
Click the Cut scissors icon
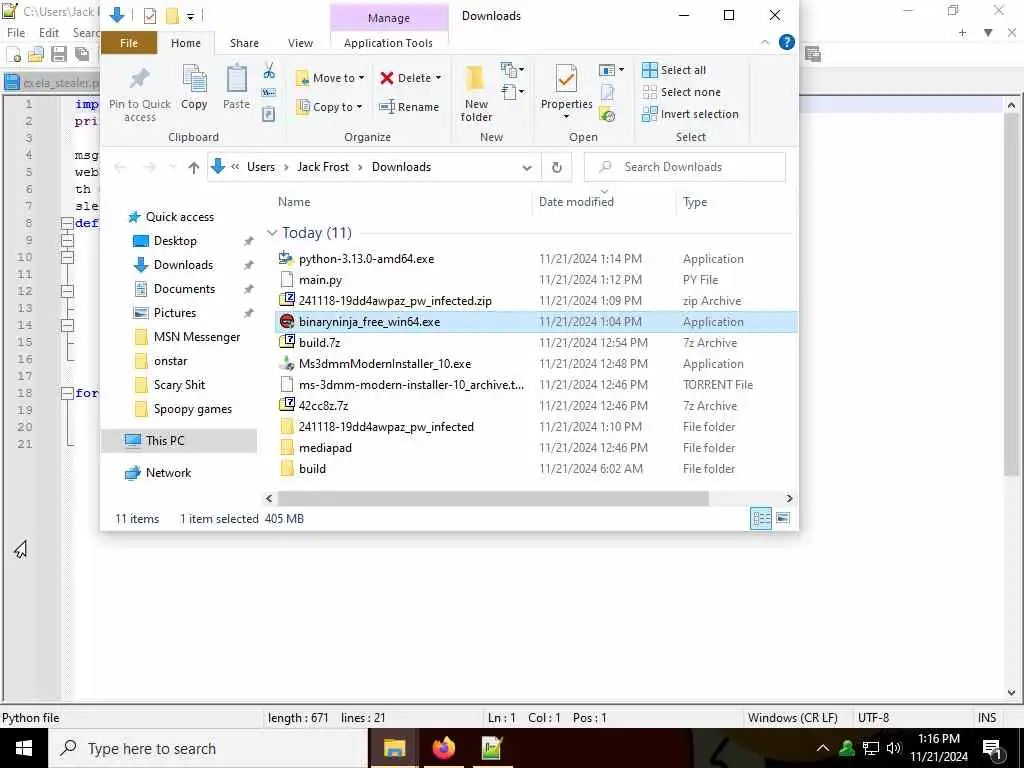268,71
